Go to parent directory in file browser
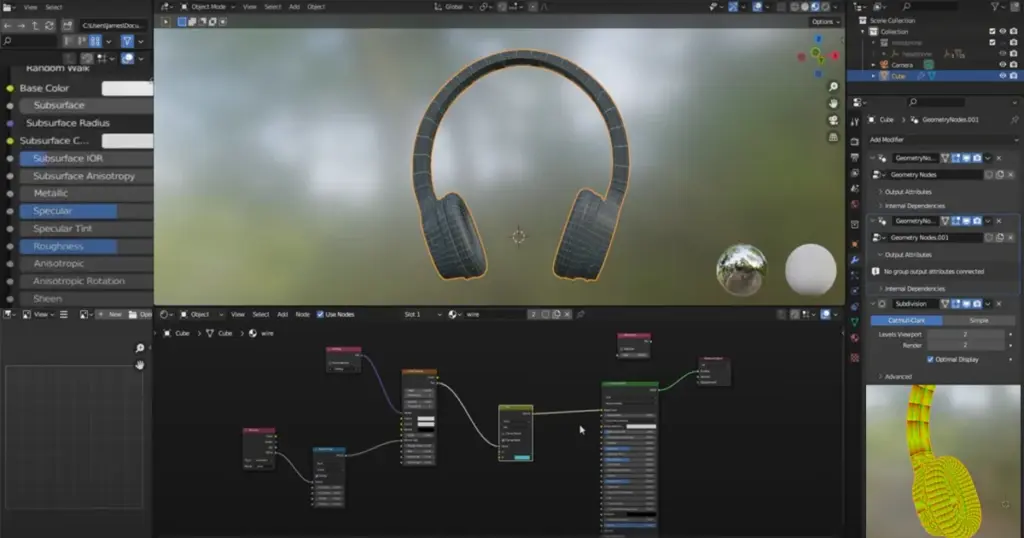 coord(35,25)
